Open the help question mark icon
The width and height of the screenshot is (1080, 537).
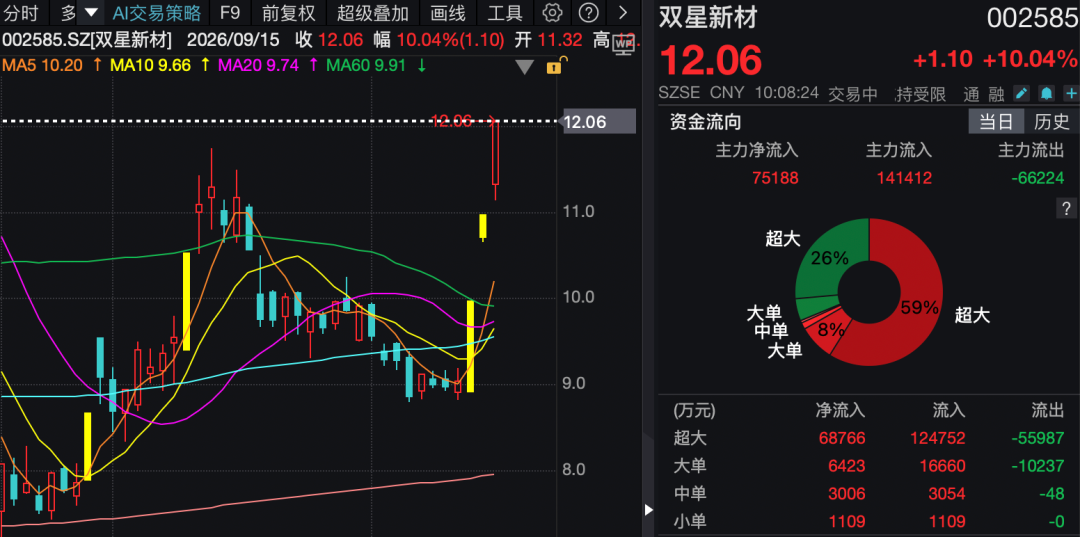[588, 13]
